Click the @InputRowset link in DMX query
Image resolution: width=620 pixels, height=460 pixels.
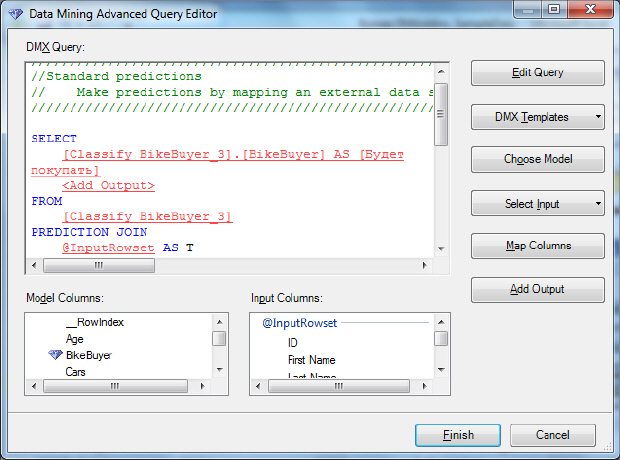108,248
